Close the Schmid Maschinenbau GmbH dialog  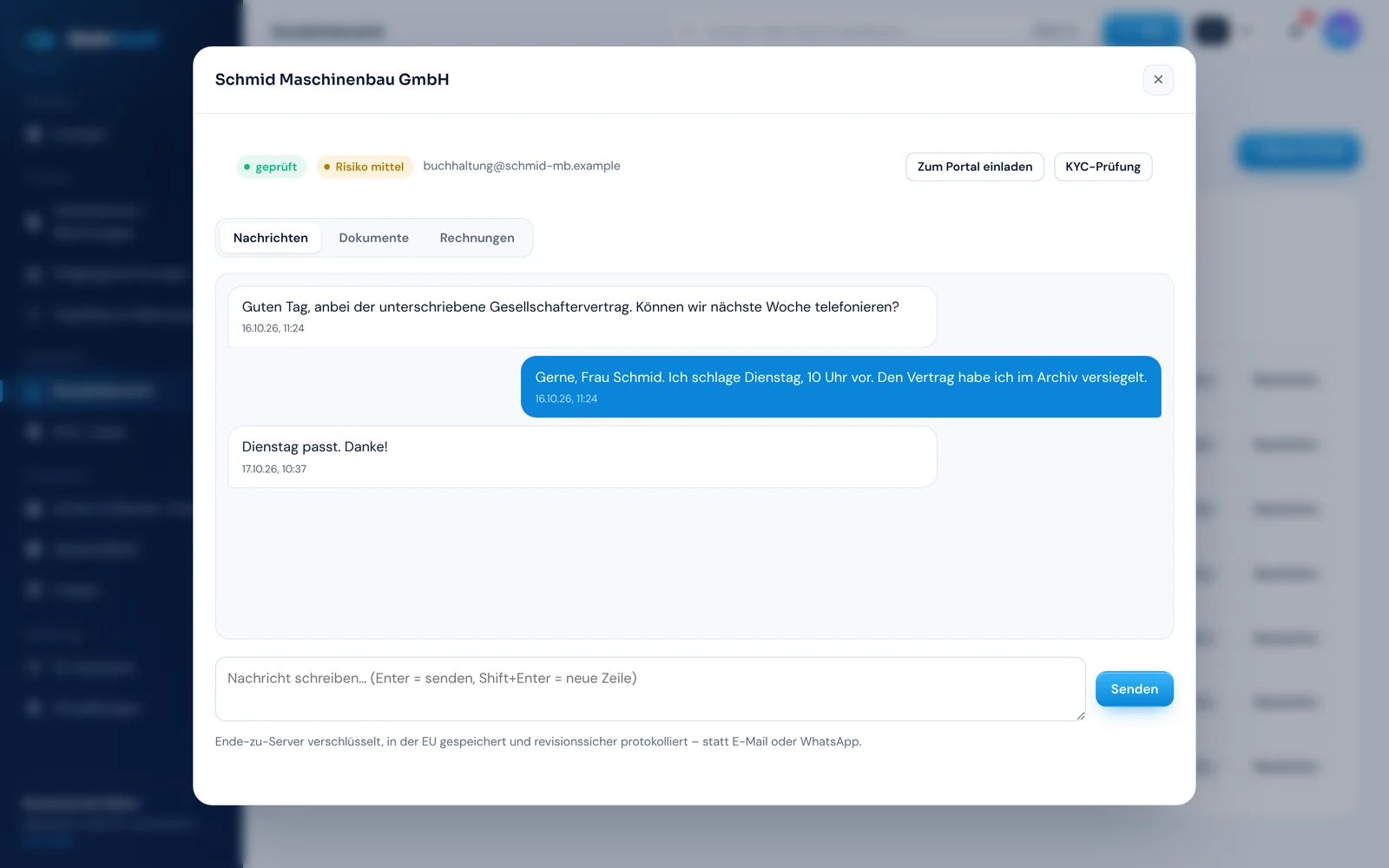tap(1158, 80)
